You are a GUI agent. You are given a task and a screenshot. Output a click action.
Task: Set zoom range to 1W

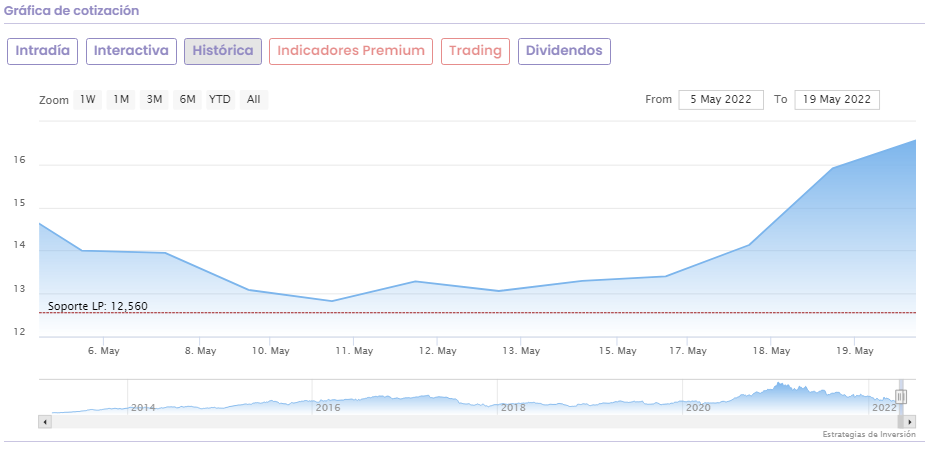pos(88,99)
